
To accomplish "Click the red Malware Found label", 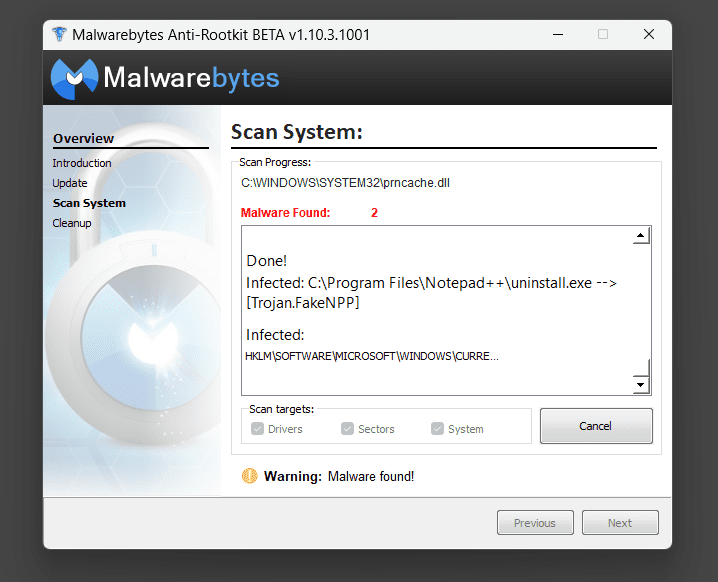I will click(285, 212).
